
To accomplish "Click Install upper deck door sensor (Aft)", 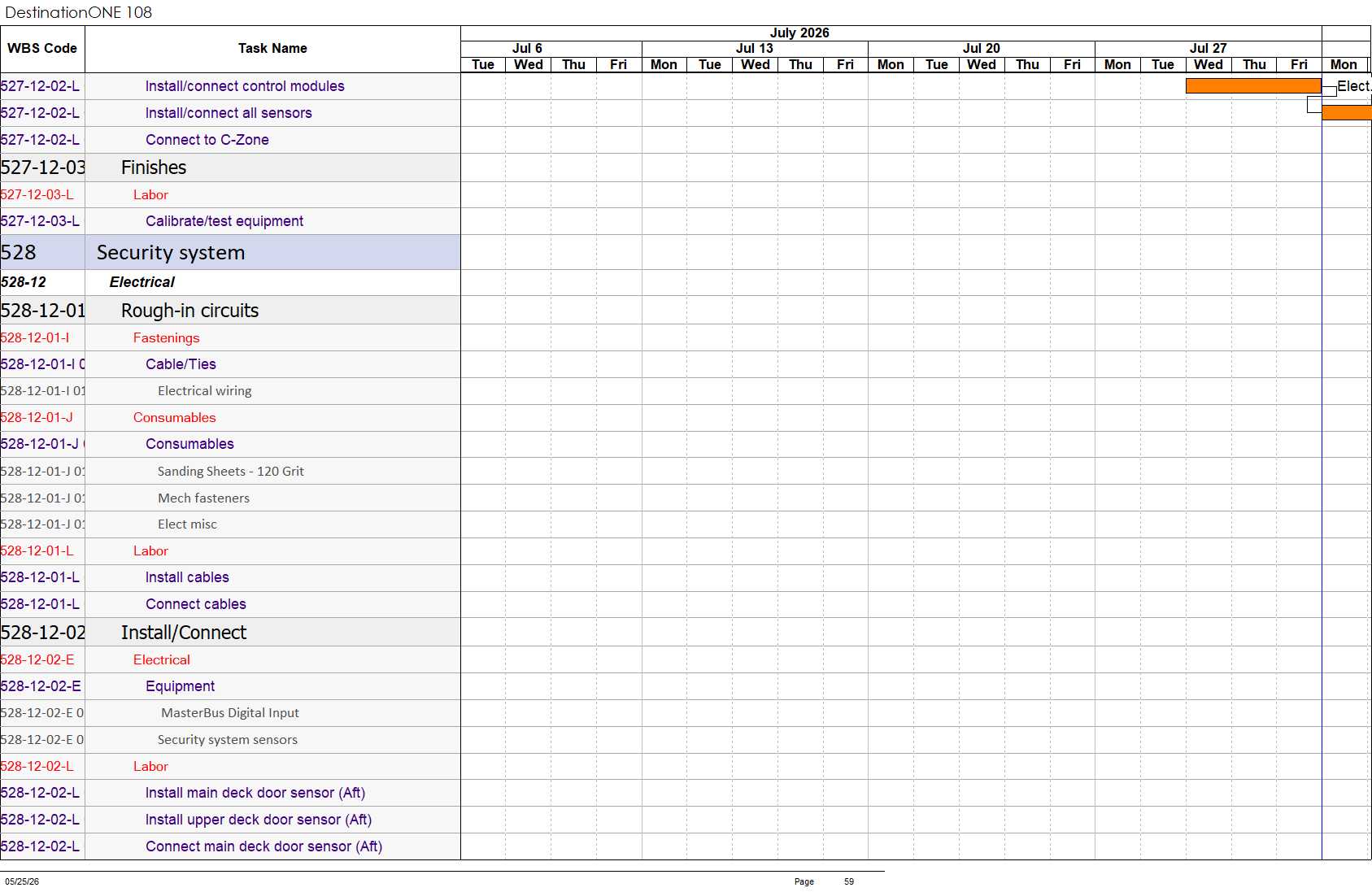I will click(259, 820).
